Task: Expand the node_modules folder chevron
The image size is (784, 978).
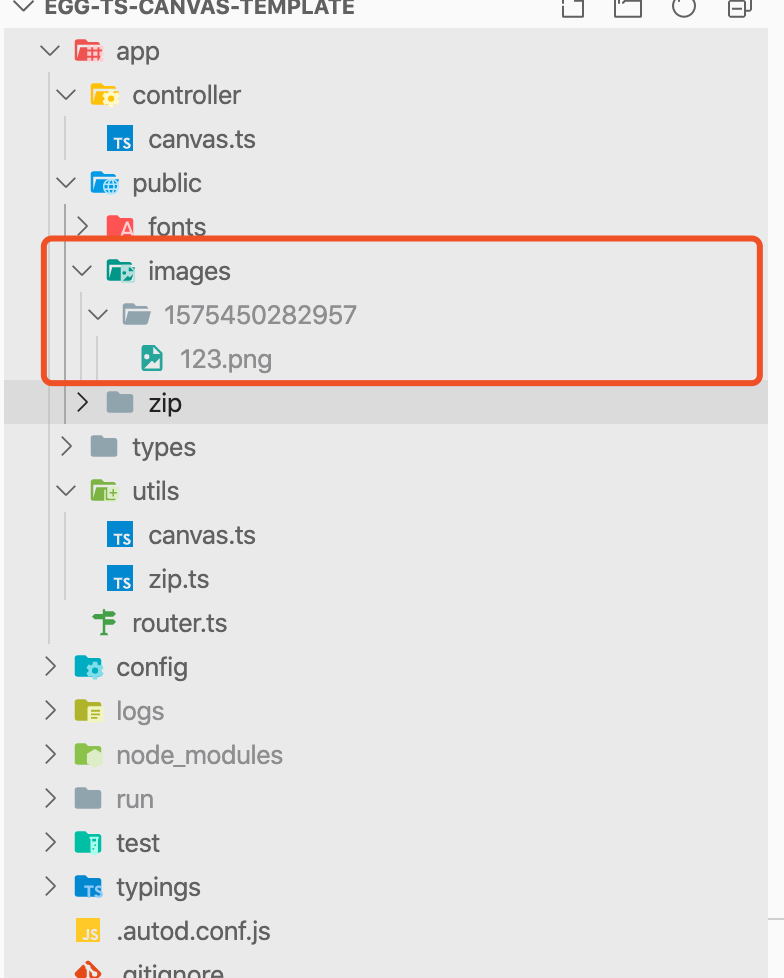Action: click(51, 755)
